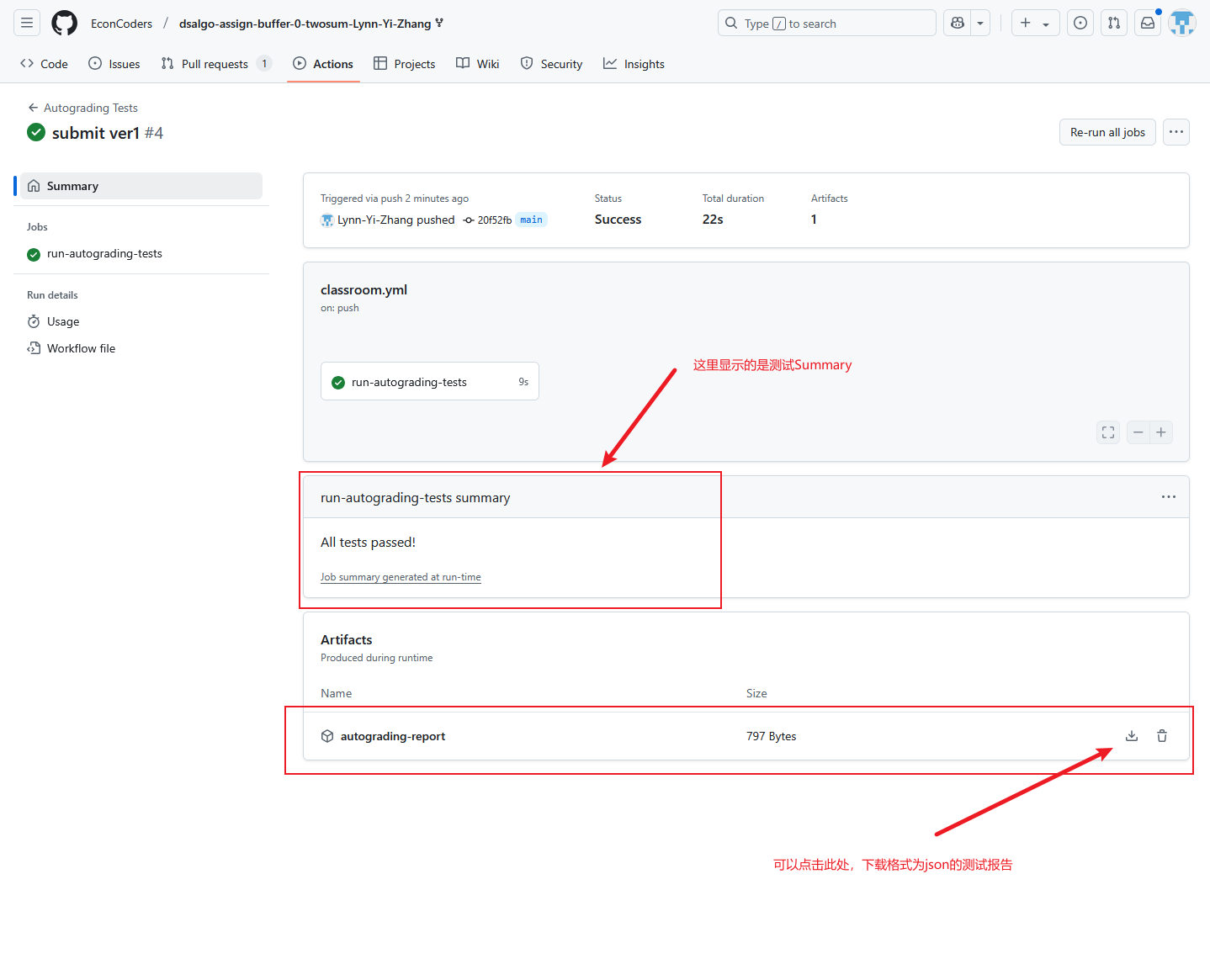The height and width of the screenshot is (980, 1210).
Task: Click the Re-run all jobs button
Action: point(1107,132)
